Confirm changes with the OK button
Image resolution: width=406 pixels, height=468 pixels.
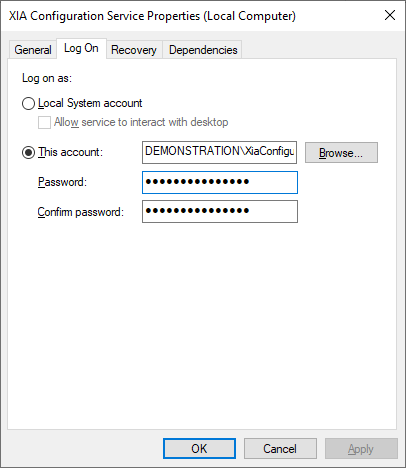click(x=199, y=449)
